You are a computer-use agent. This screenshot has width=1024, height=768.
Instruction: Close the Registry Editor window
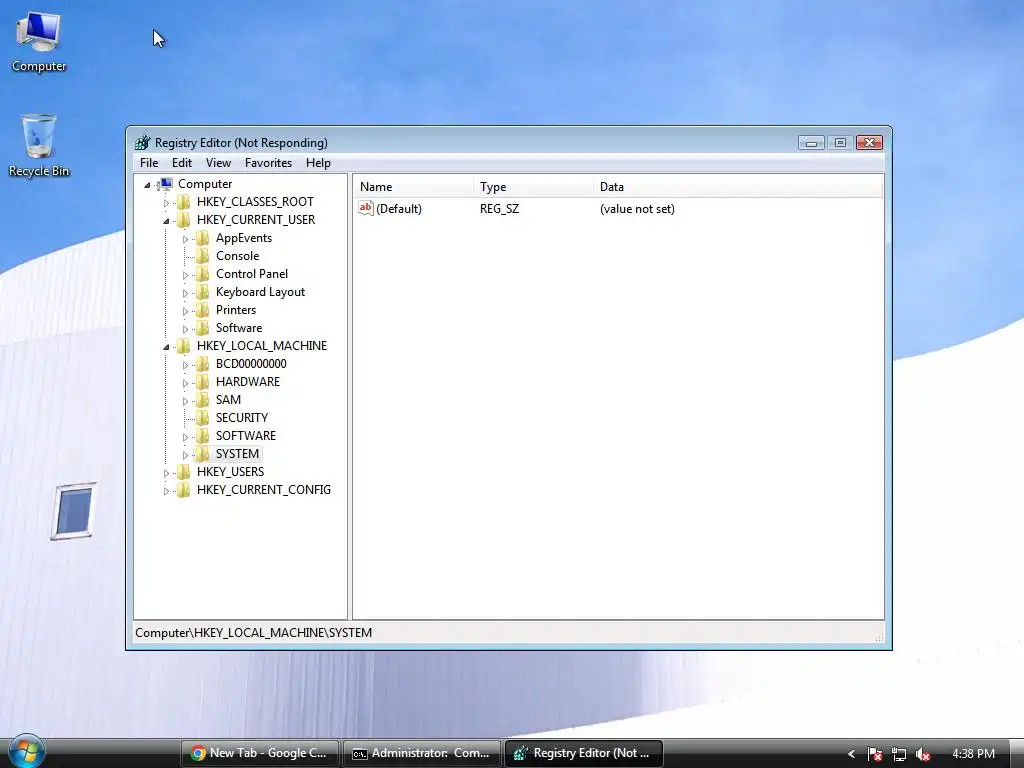869,142
